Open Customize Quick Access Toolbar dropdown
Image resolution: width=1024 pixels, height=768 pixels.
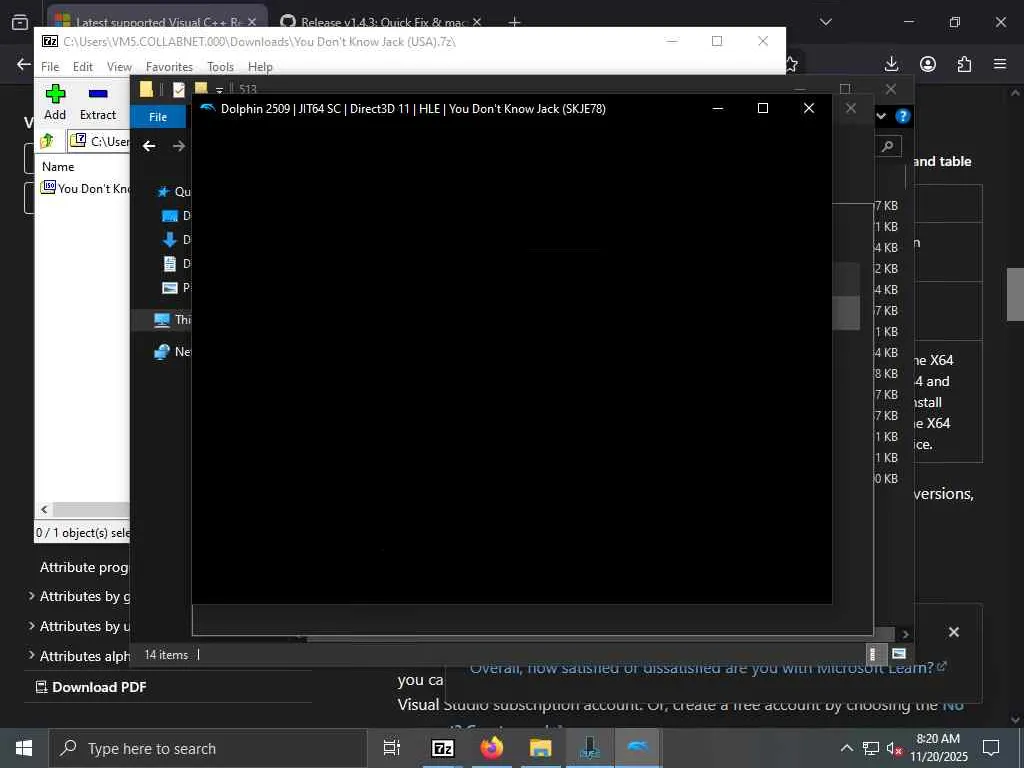coord(219,90)
